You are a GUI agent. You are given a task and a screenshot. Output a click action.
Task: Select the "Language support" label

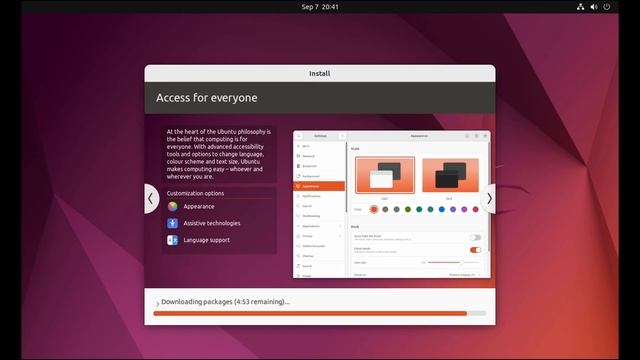[207, 240]
